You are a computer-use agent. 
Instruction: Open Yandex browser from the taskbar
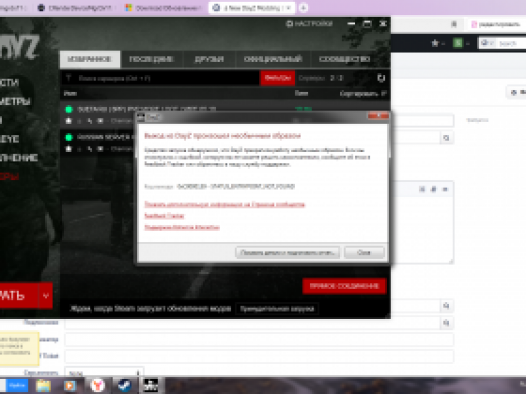[97, 385]
